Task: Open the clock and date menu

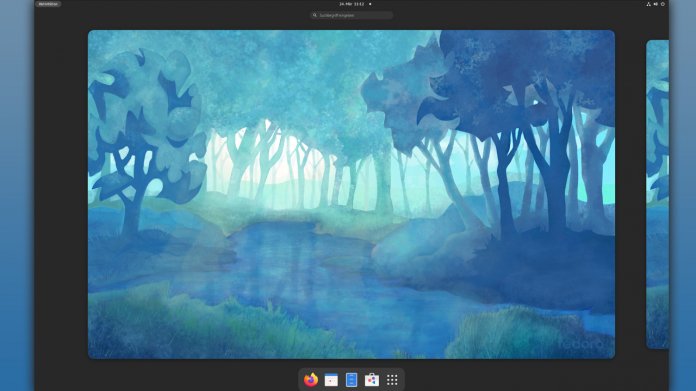Action: 352,4
